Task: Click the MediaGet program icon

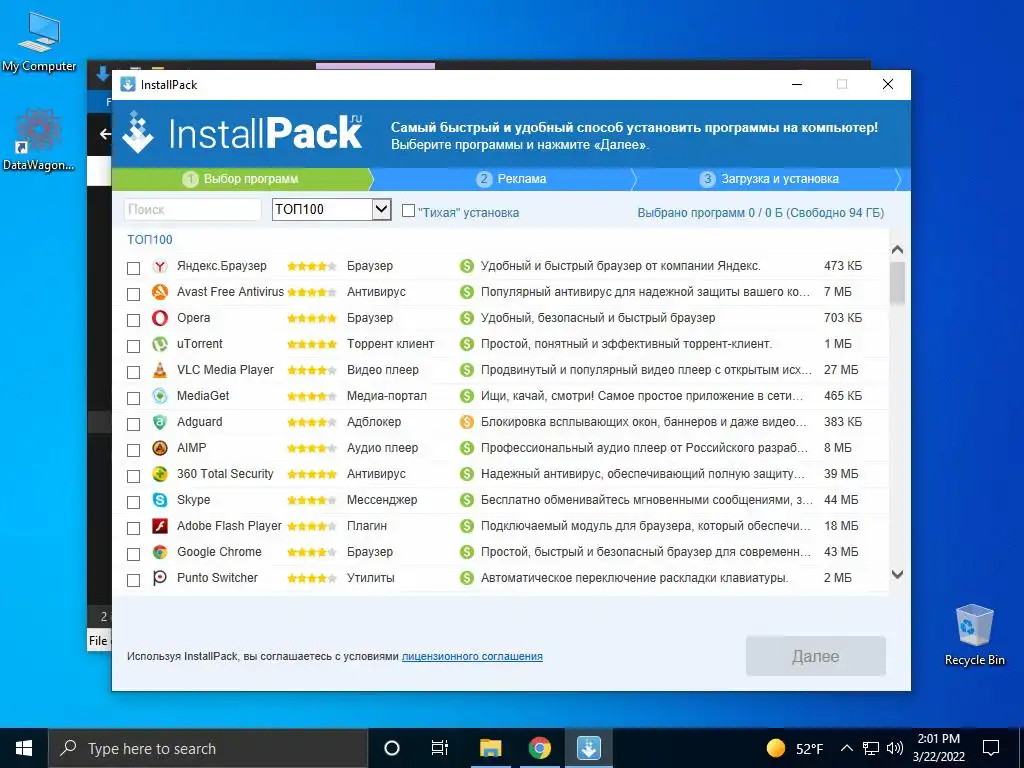Action: [x=160, y=396]
